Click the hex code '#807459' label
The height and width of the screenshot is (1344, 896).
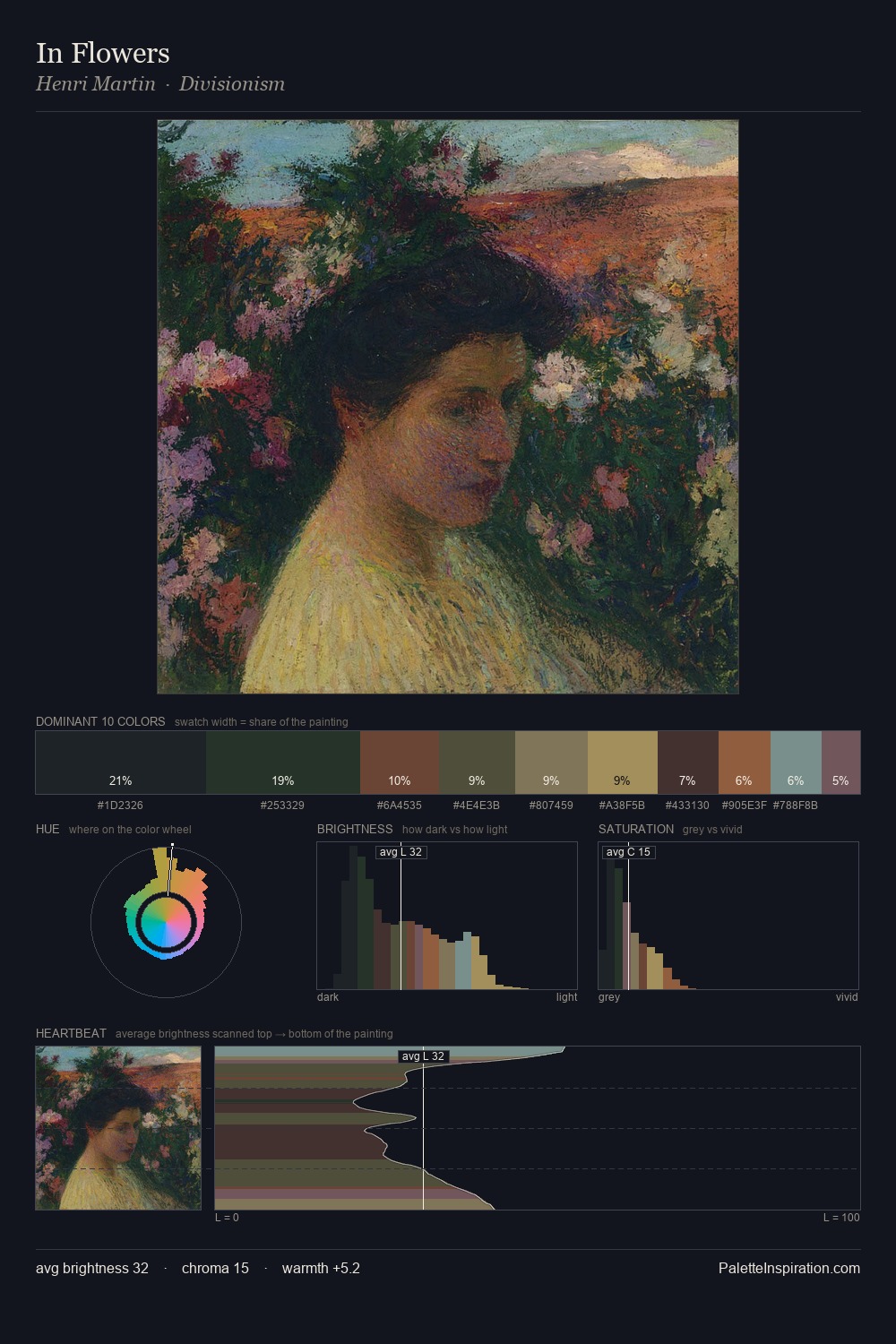(551, 806)
